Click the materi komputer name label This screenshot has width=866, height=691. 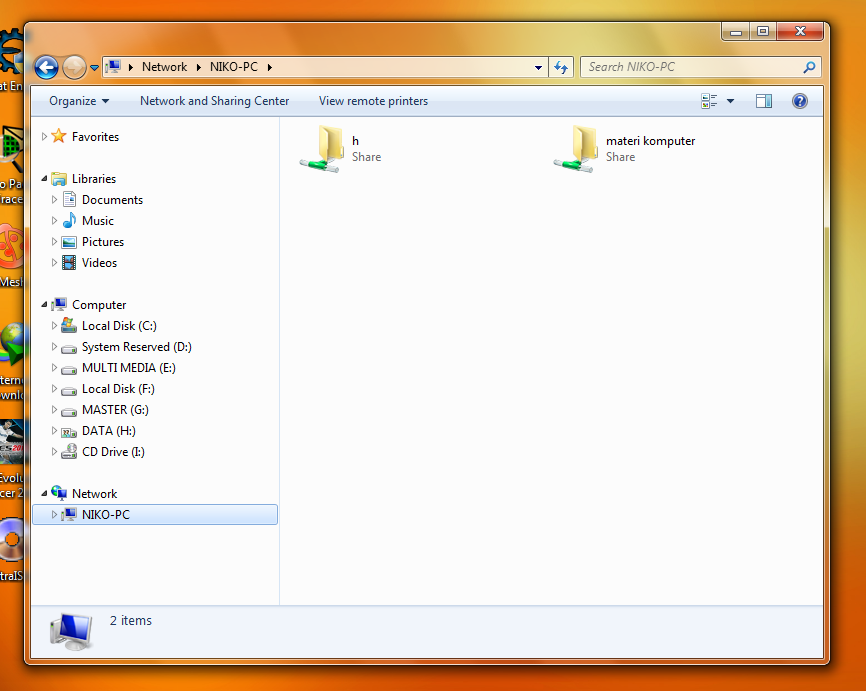(650, 141)
